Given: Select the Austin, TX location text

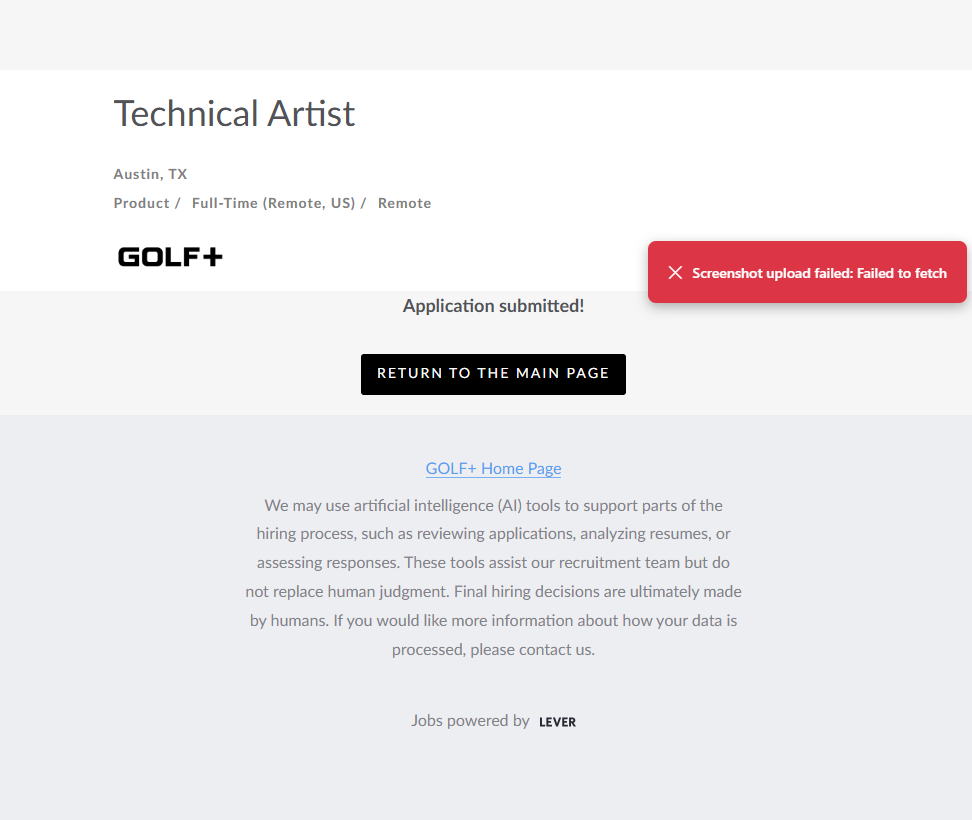Looking at the screenshot, I should (x=150, y=174).
